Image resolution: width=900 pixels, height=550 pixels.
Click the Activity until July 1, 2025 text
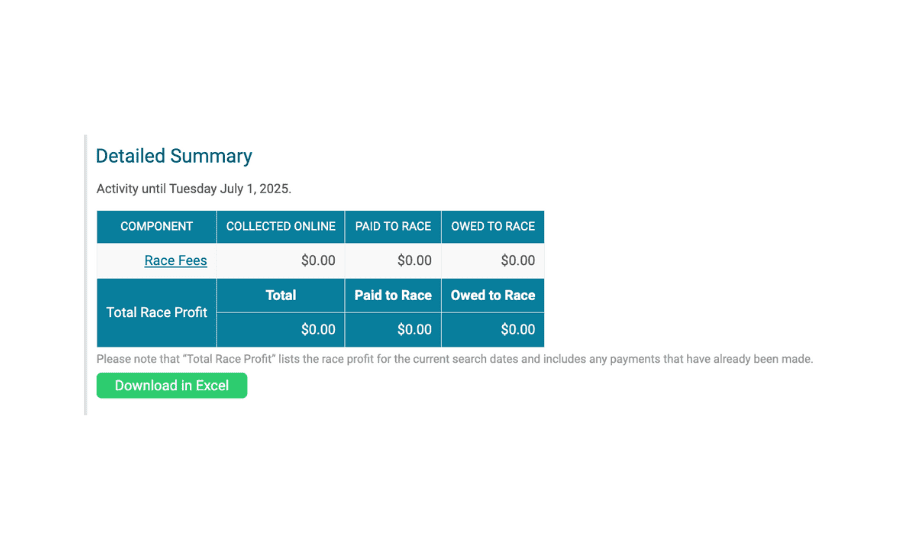(194, 189)
